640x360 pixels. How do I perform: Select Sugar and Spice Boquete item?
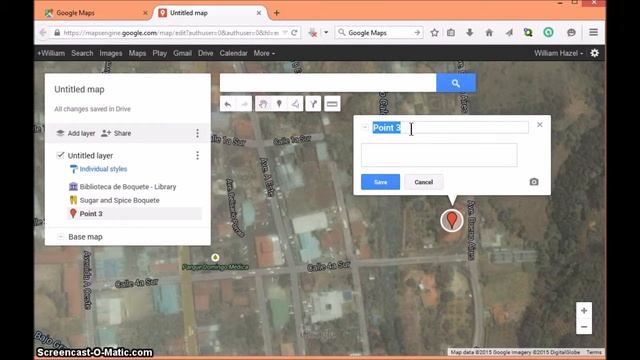tap(120, 200)
